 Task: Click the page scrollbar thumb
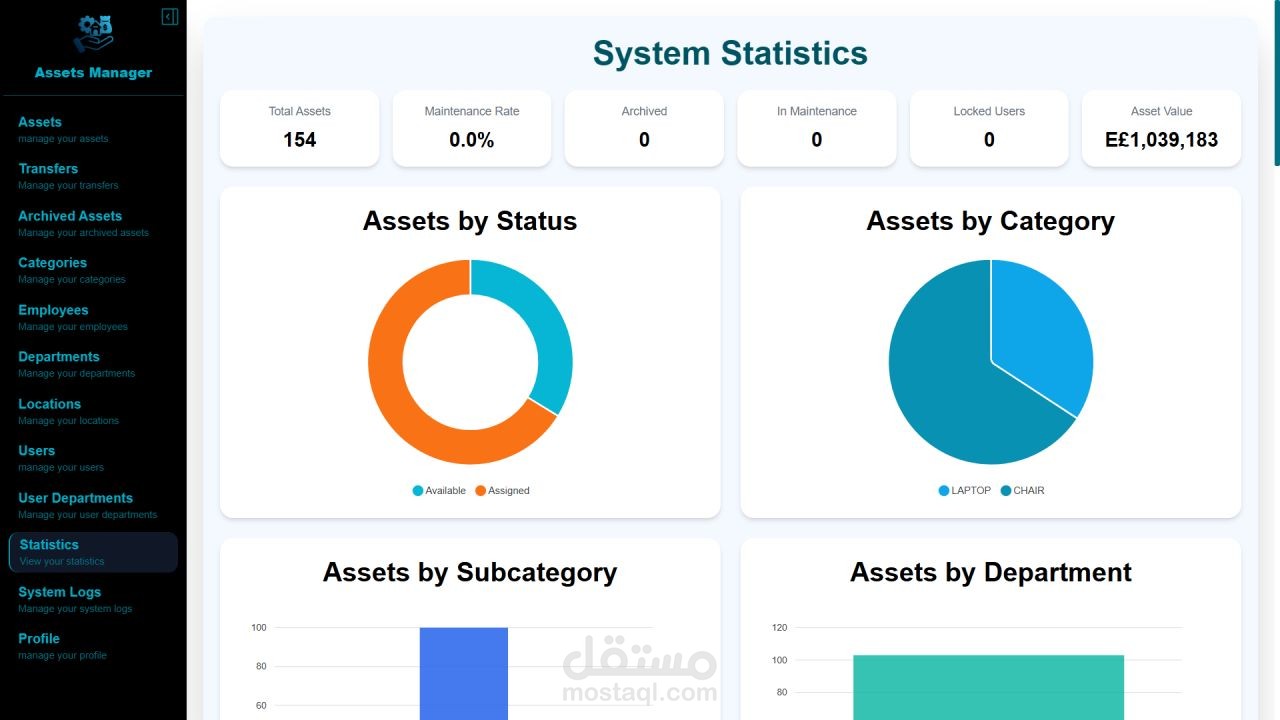coord(1276,85)
